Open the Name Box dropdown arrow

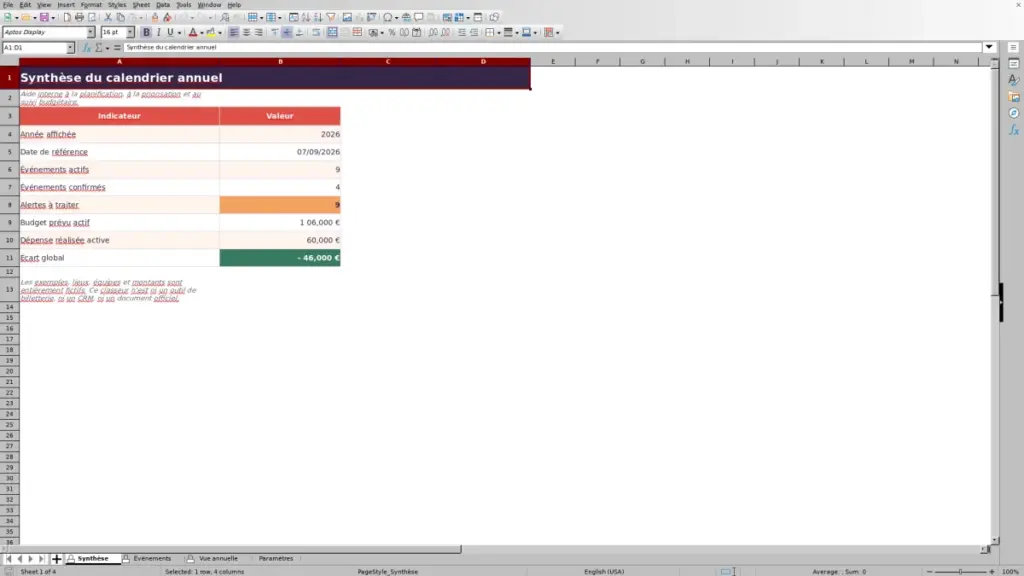tap(70, 48)
